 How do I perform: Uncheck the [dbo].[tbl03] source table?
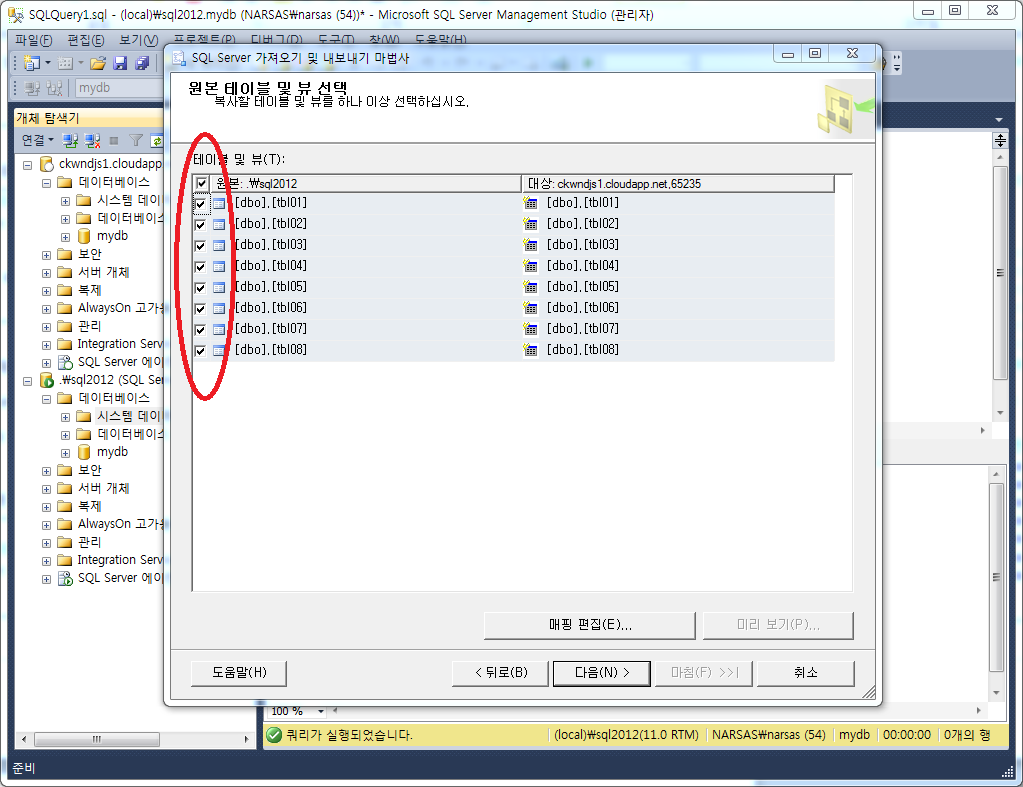(x=200, y=245)
